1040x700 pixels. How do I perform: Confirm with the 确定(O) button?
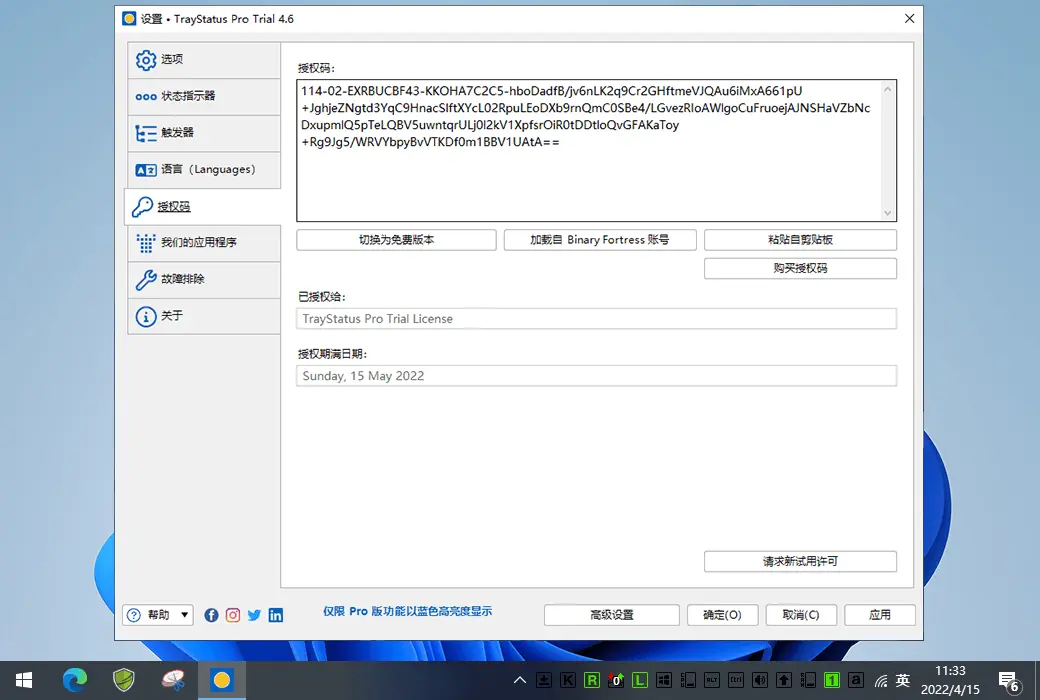coord(722,615)
